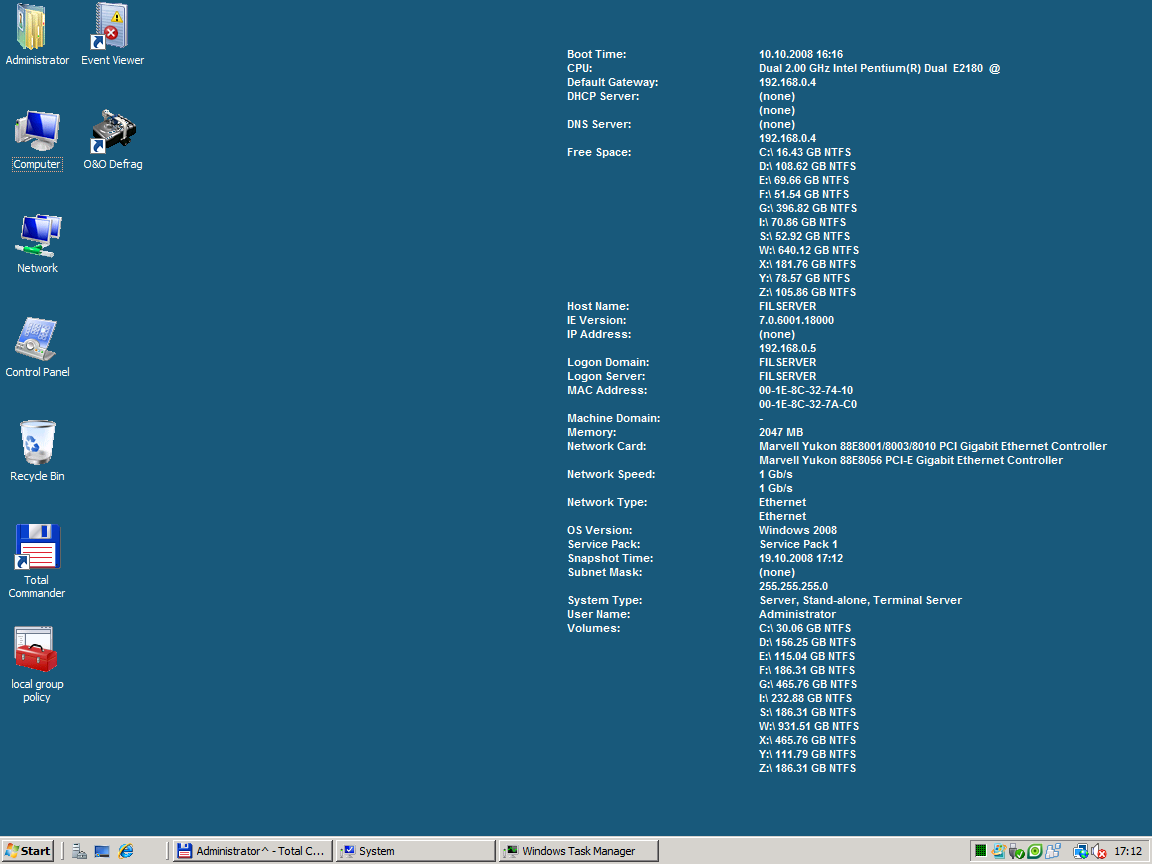Select the local group policy icon

point(37,665)
